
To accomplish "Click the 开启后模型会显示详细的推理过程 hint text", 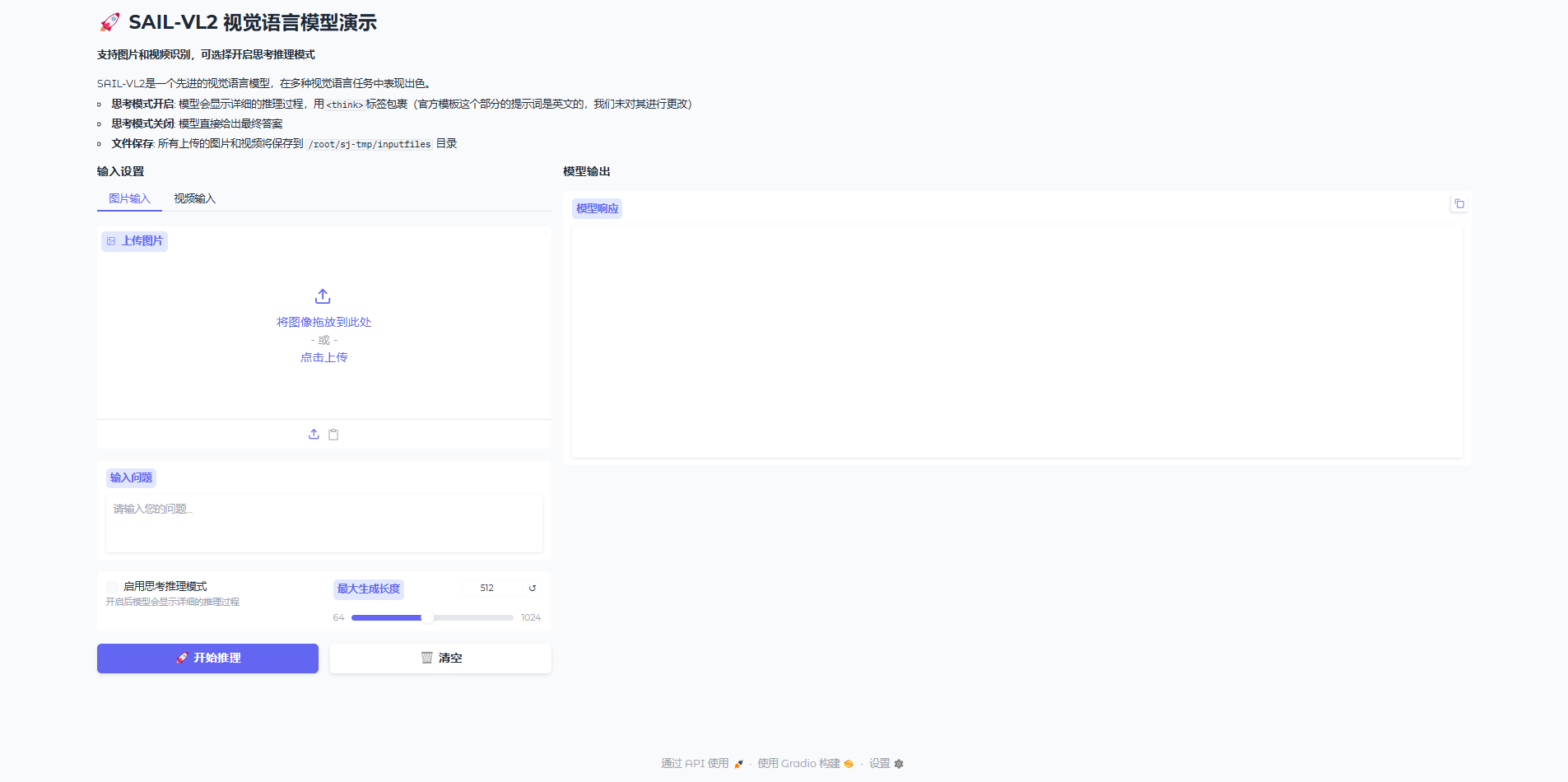I will coord(172,602).
